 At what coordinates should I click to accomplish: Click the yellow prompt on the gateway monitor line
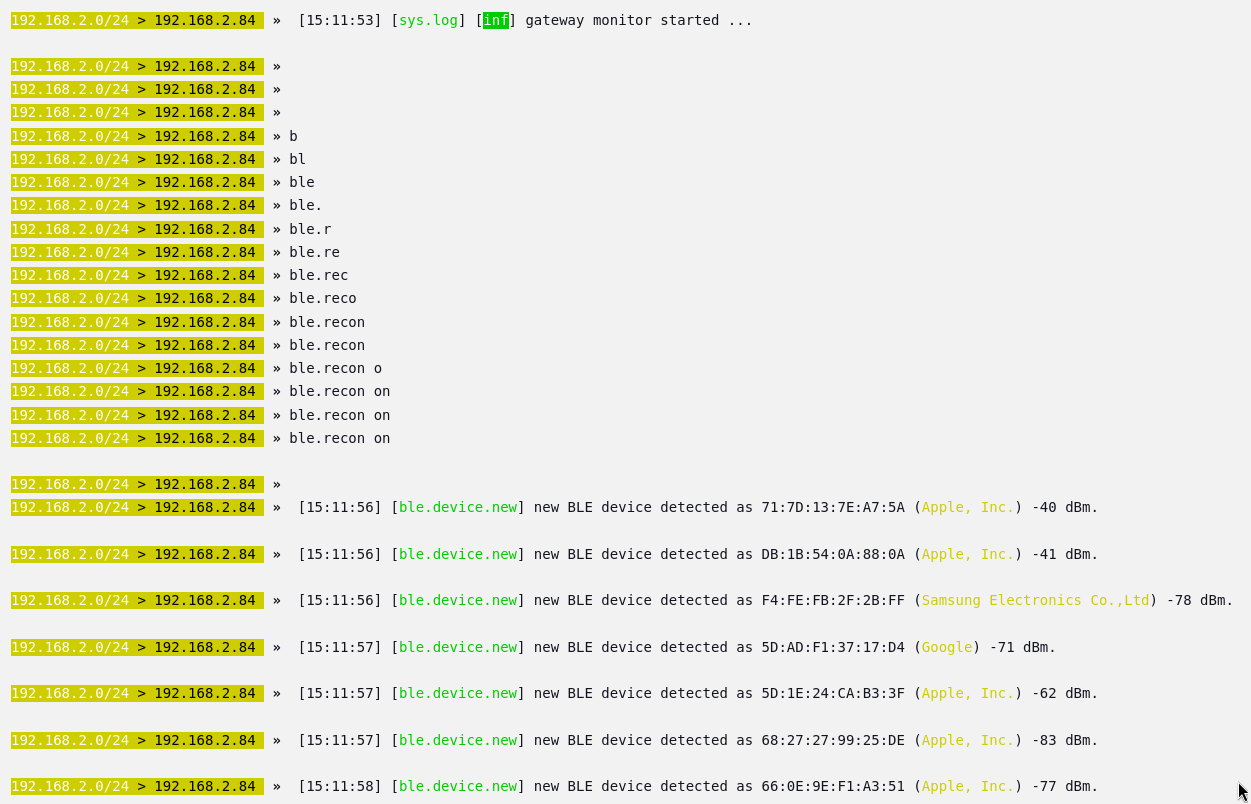(137, 20)
